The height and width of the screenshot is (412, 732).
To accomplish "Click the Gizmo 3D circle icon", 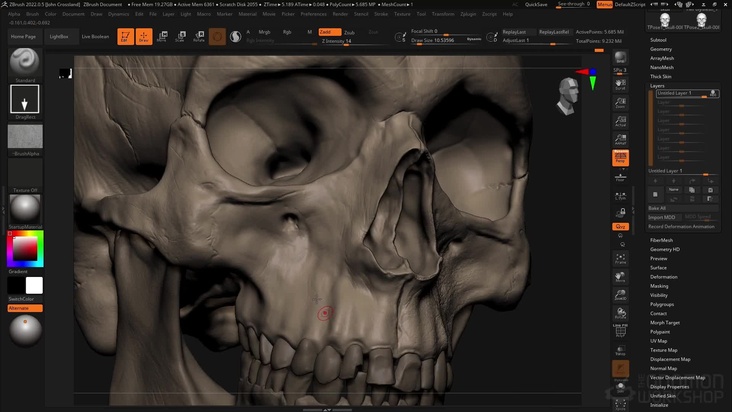I will point(218,36).
